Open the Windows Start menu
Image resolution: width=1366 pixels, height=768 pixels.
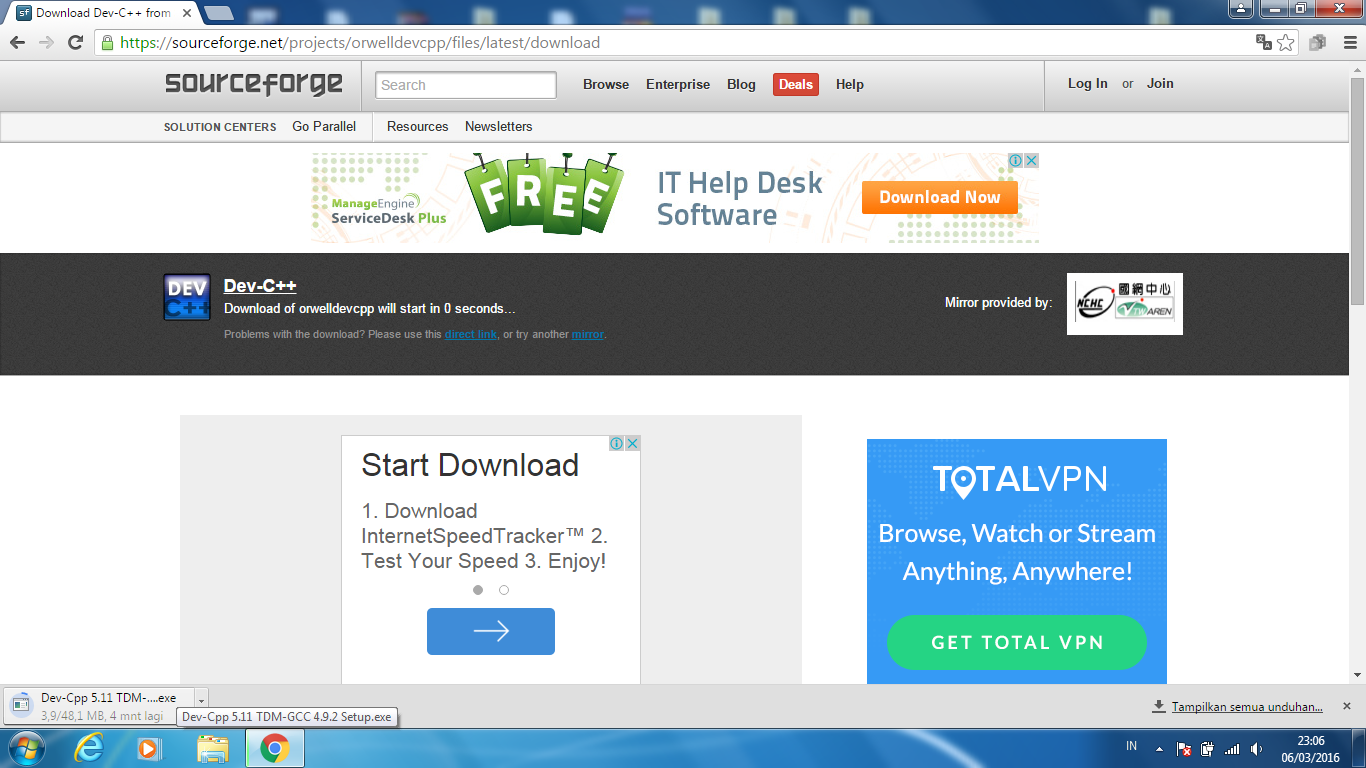point(26,748)
